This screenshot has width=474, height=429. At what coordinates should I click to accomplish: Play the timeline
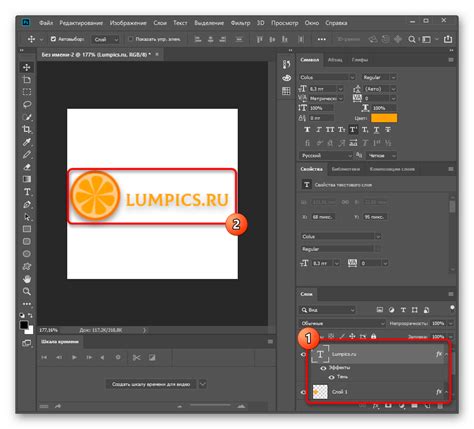coord(74,358)
